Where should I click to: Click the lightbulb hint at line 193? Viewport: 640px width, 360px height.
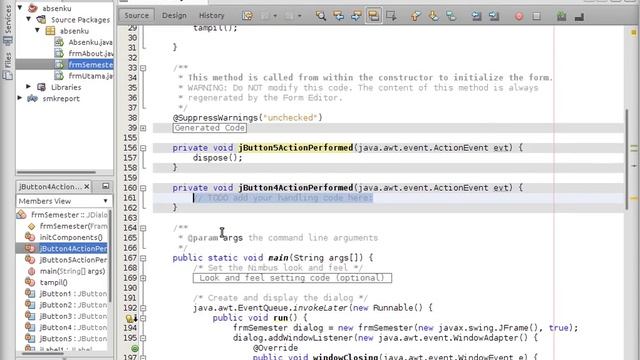point(130,318)
